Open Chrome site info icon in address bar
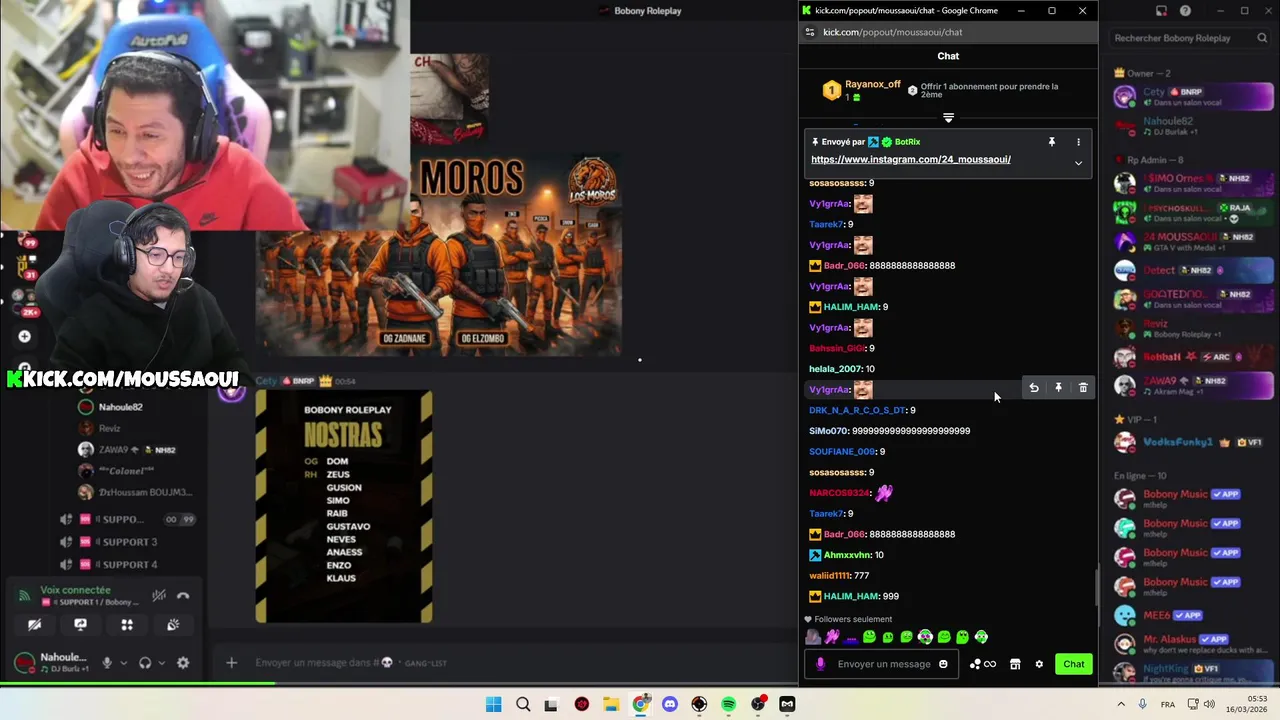Viewport: 1280px width, 720px height. 809,32
